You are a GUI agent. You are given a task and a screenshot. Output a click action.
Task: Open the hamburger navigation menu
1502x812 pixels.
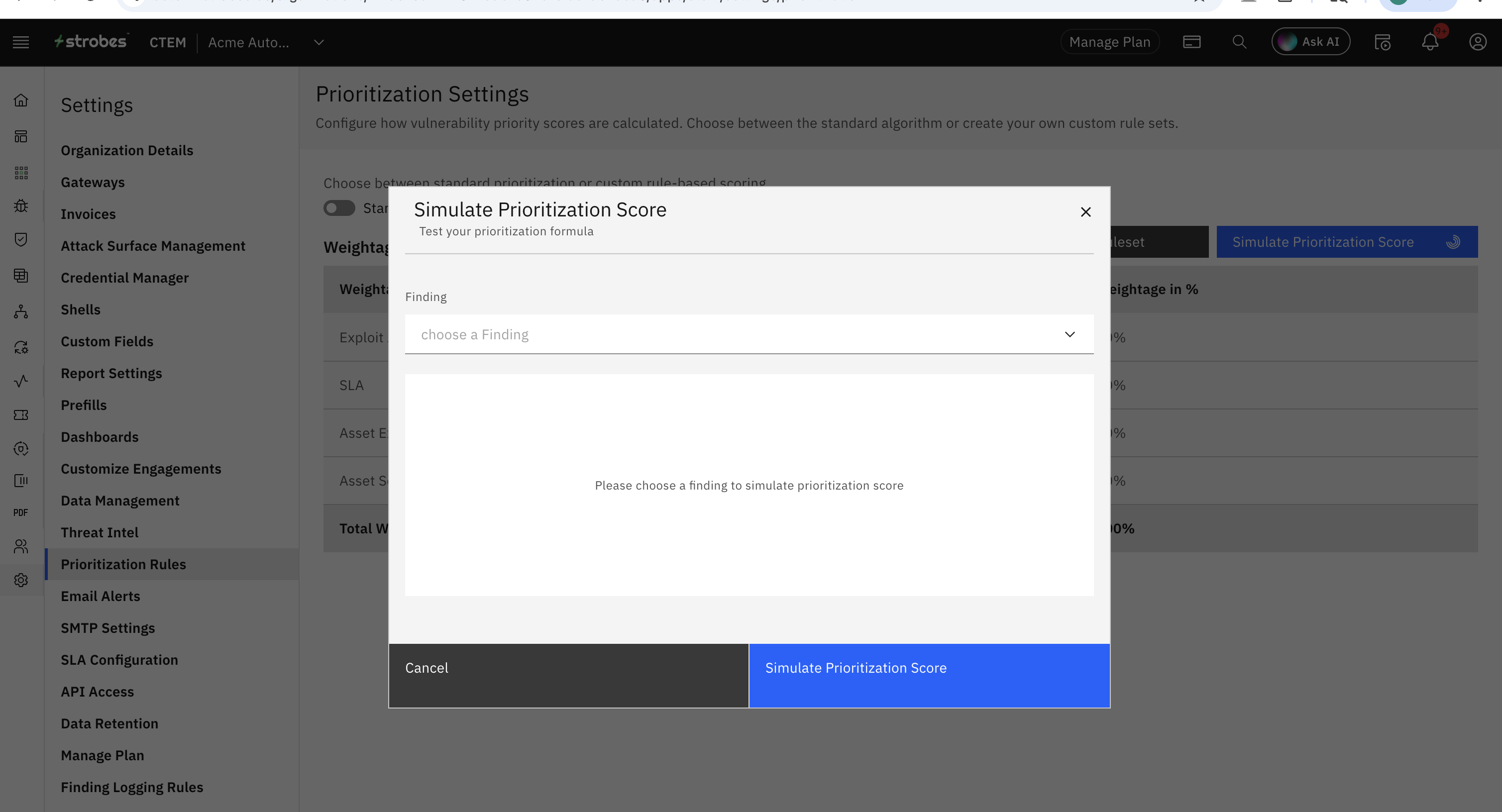[21, 42]
